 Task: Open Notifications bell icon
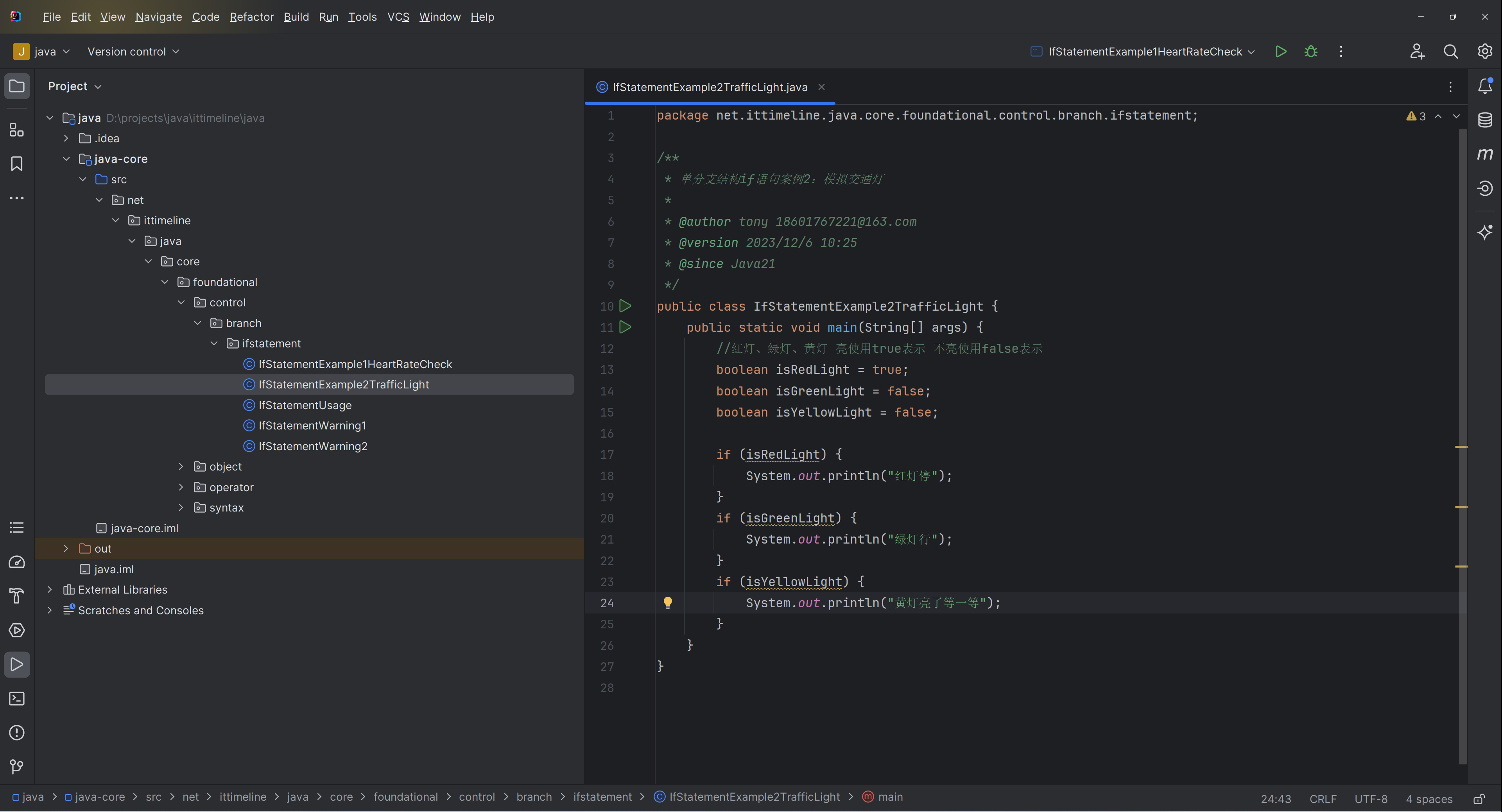click(x=1484, y=86)
